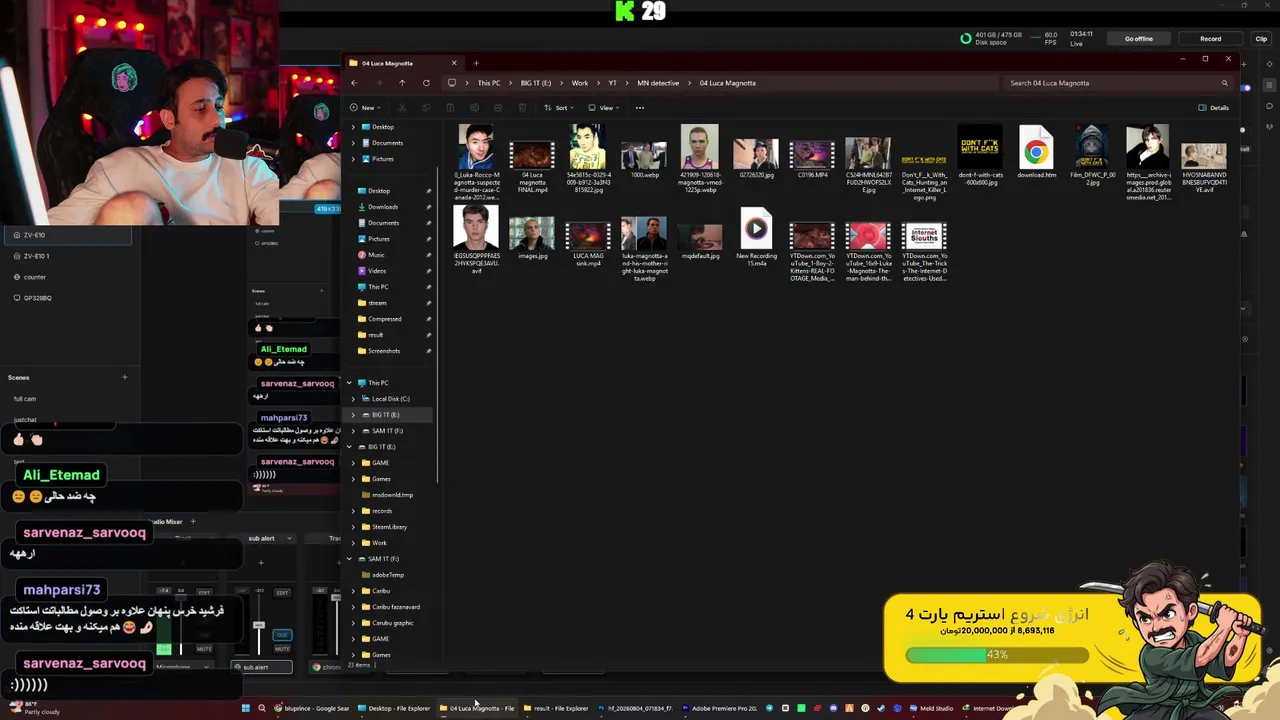1280x720 pixels.
Task: Click 'Work' in the breadcrumb path
Action: tap(580, 83)
